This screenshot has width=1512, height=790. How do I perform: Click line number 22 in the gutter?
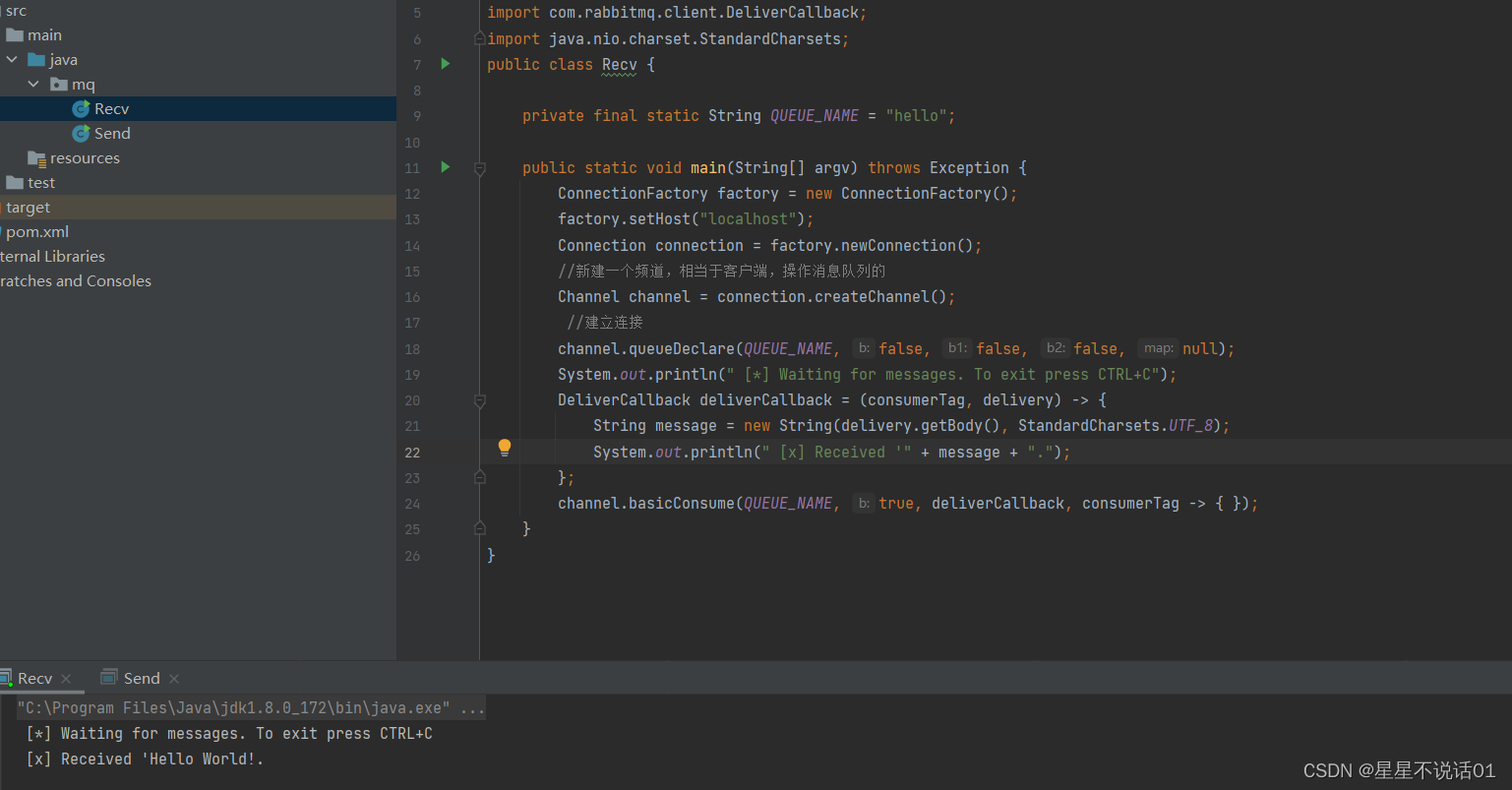[412, 453]
